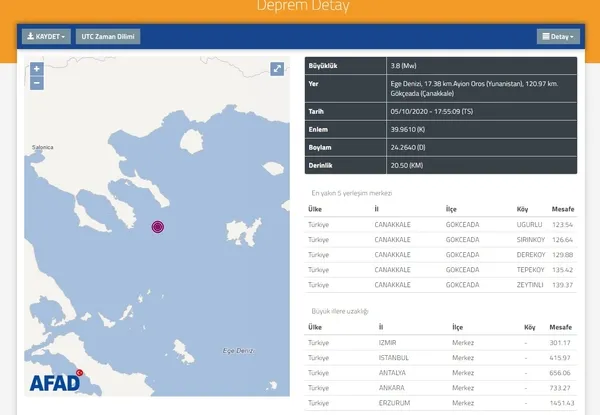This screenshot has height=415, width=600.
Task: Click Köy header in nearest settlements table
Action: [x=522, y=209]
